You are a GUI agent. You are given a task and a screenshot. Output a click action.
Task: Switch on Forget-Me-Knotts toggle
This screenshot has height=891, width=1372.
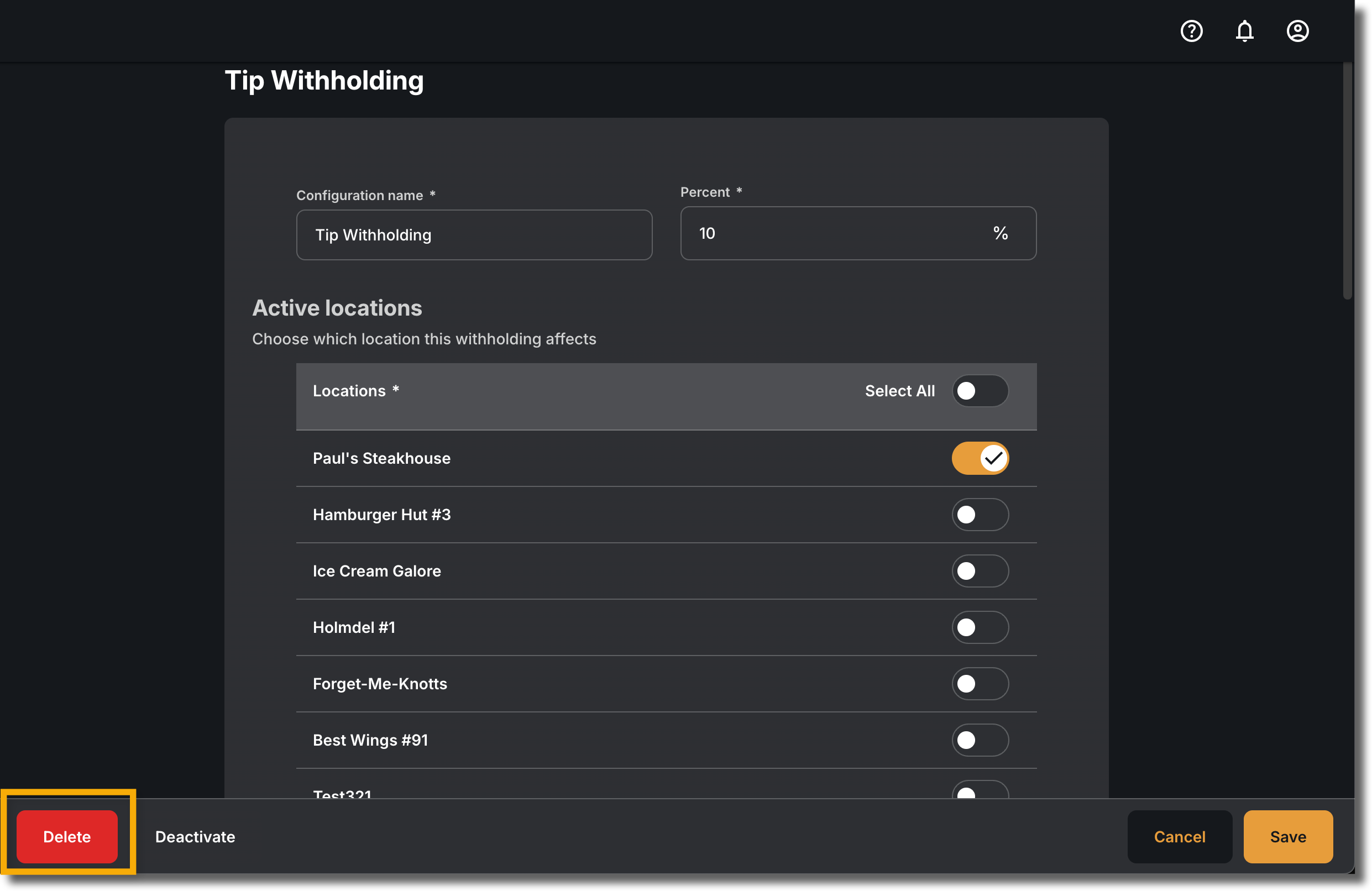click(980, 684)
